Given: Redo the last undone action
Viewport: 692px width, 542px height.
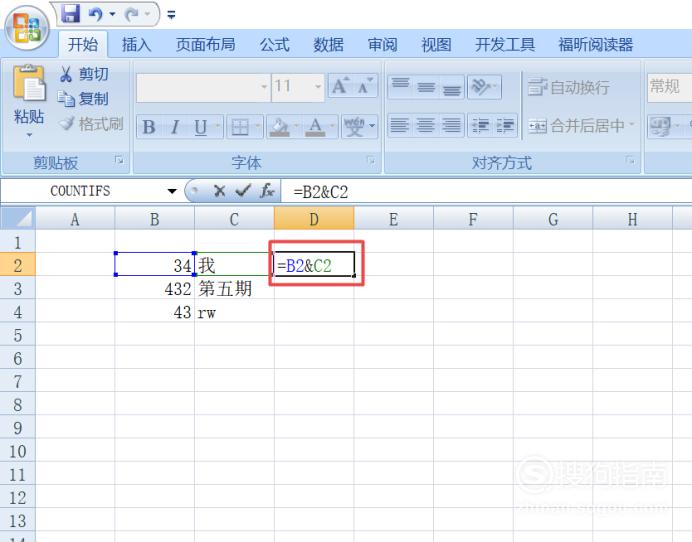Looking at the screenshot, I should pyautogui.click(x=132, y=15).
